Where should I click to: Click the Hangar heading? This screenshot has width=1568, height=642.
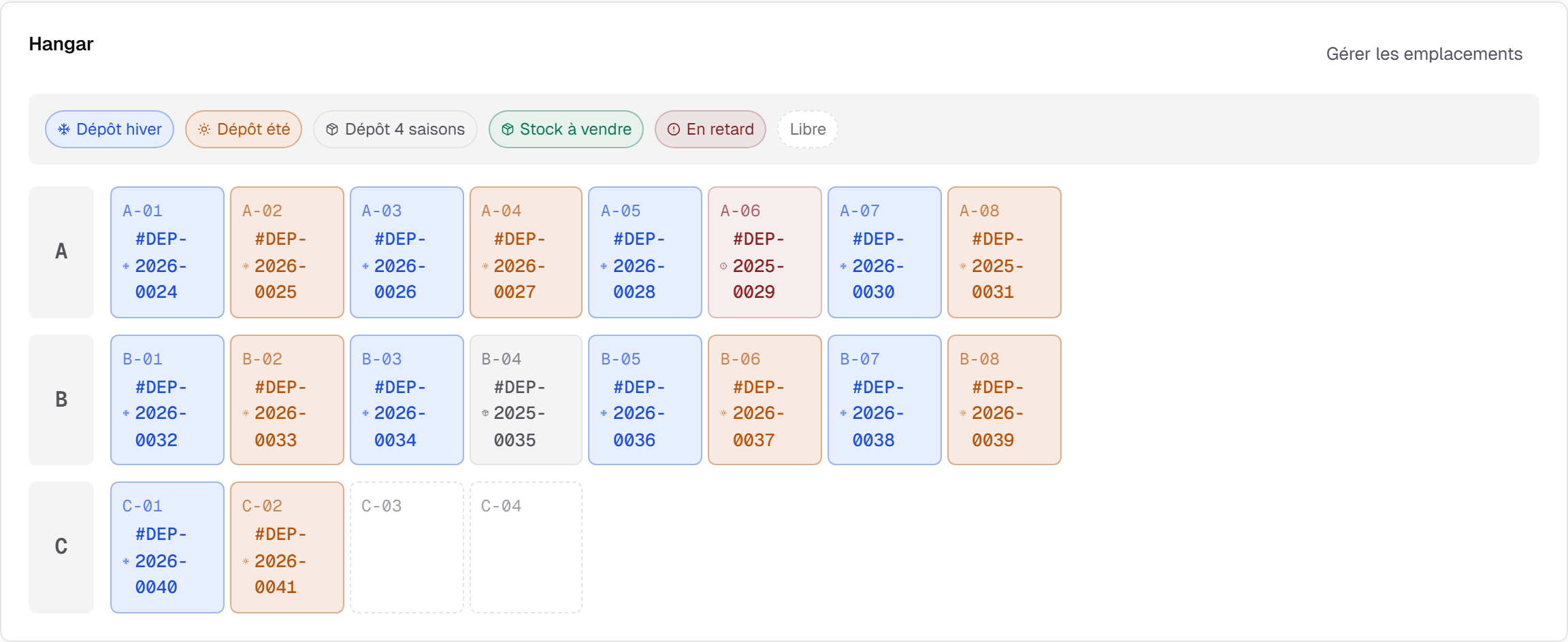(x=61, y=44)
